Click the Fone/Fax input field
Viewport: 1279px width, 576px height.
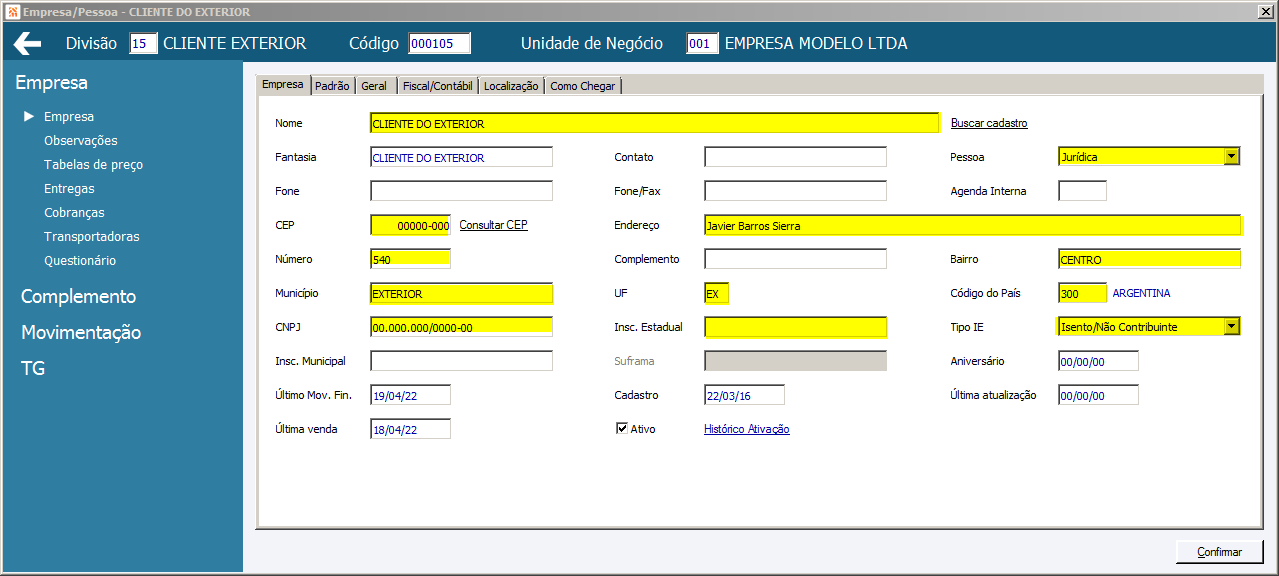pos(795,191)
